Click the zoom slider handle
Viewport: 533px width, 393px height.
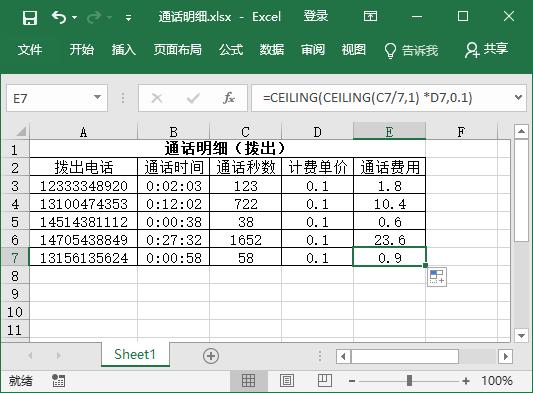409,380
